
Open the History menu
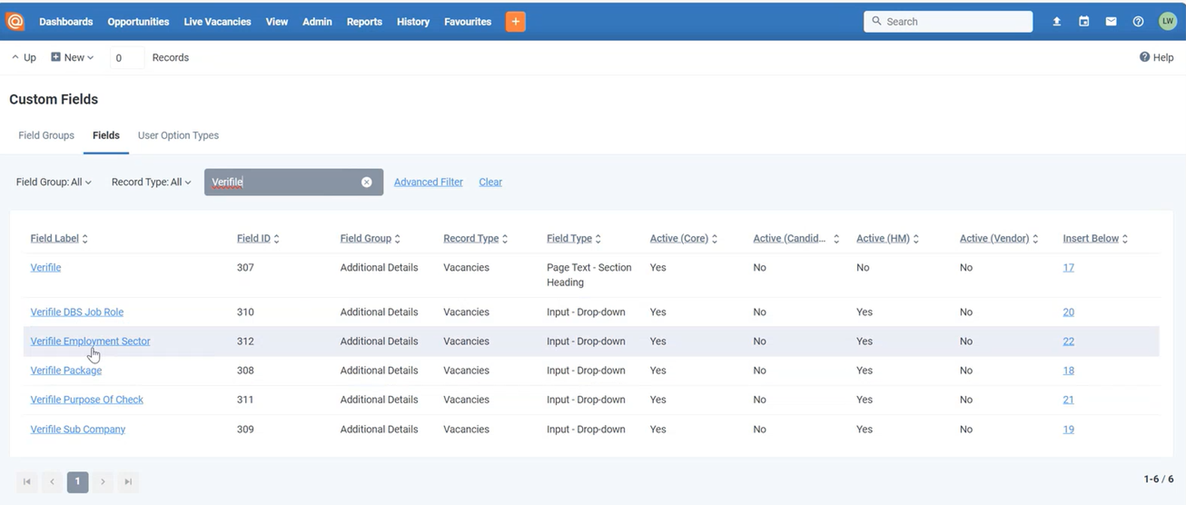click(413, 22)
